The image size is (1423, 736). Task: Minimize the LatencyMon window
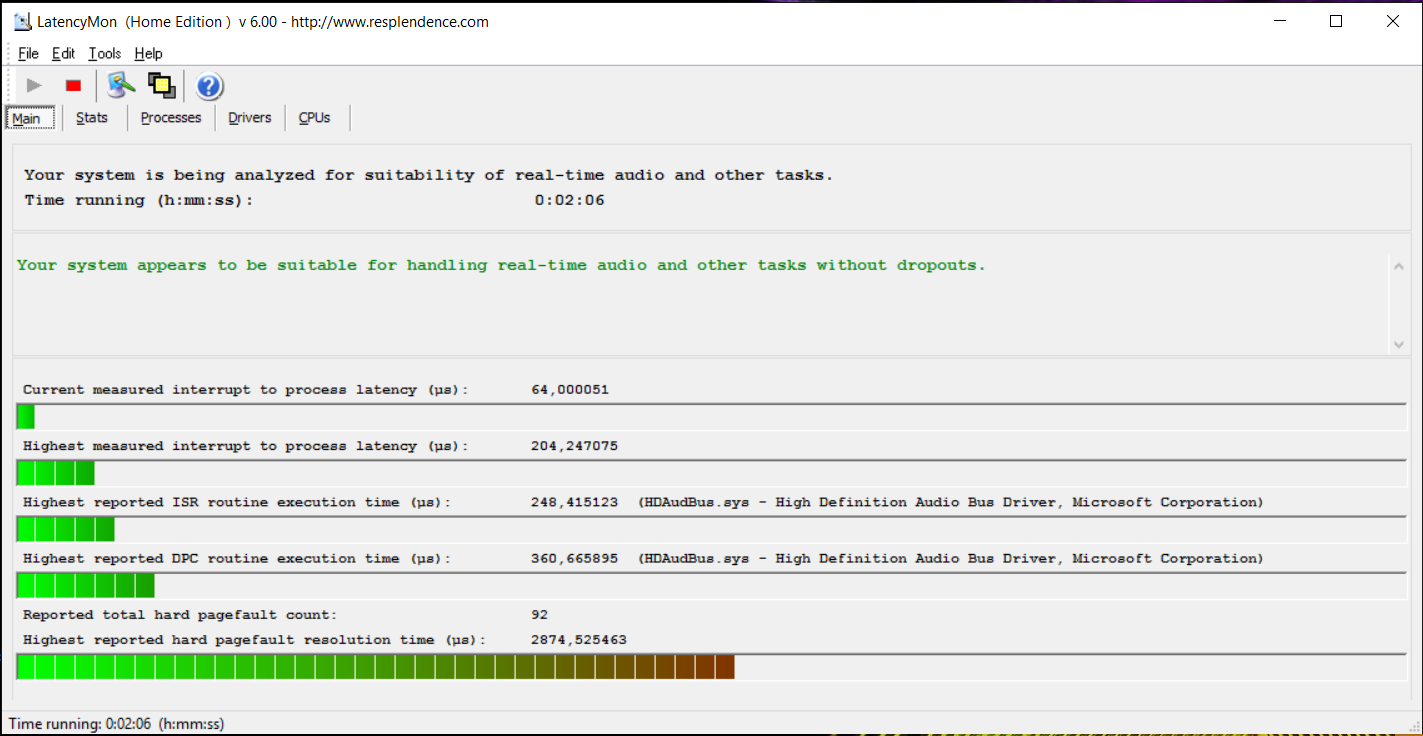coord(1279,21)
